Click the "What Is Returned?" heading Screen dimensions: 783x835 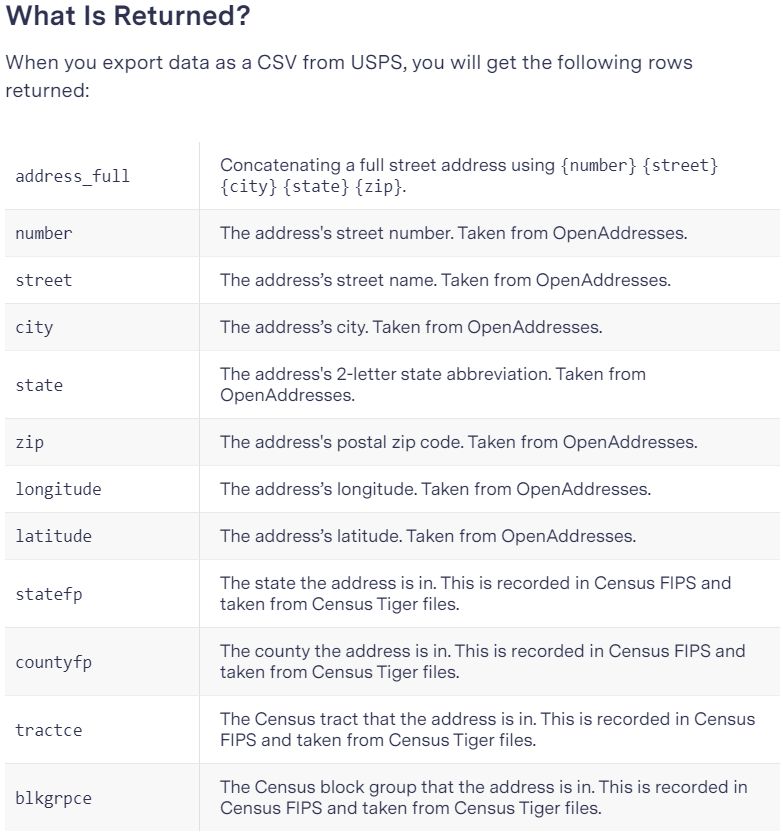pos(128,17)
